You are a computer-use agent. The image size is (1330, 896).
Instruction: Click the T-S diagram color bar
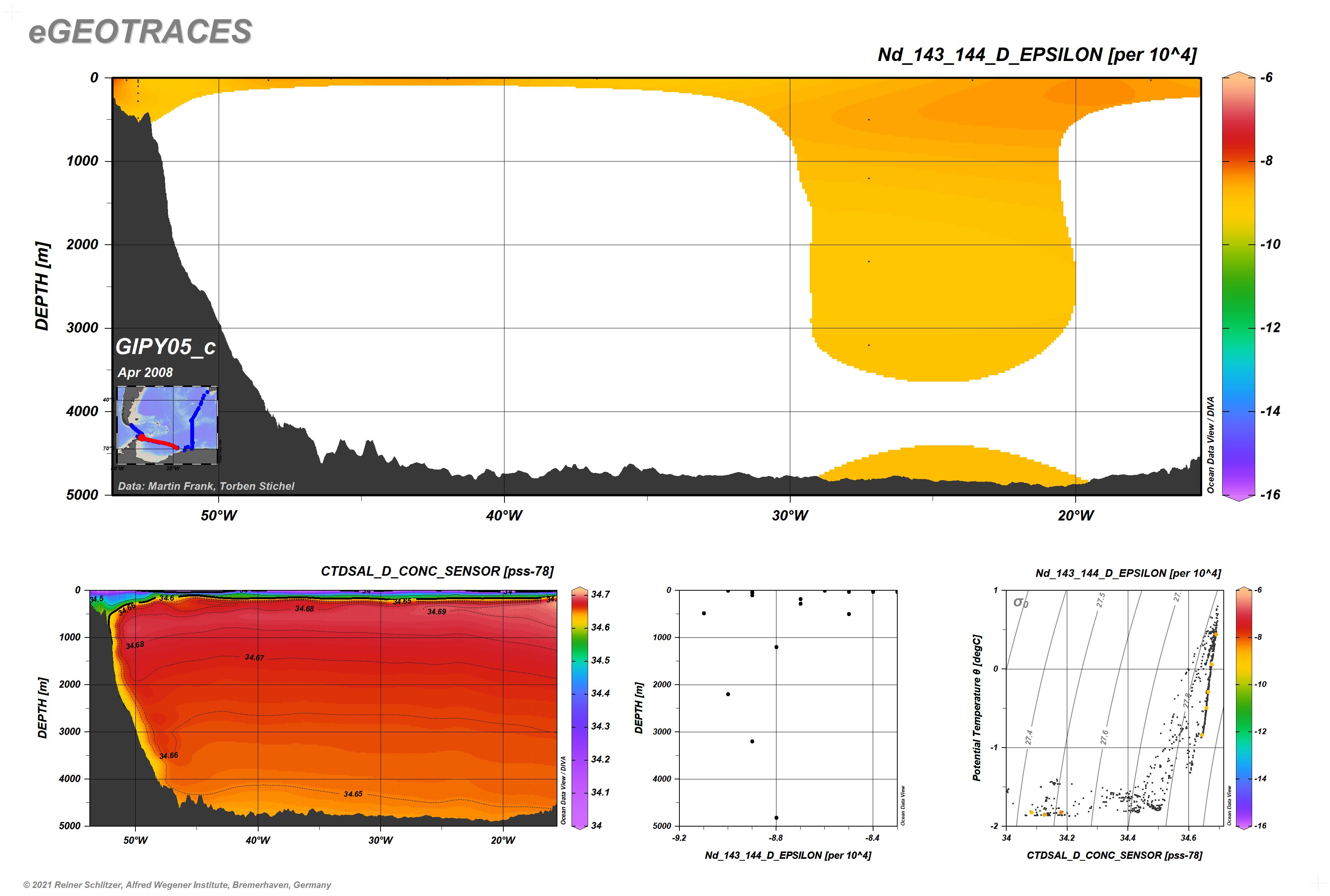1243,707
